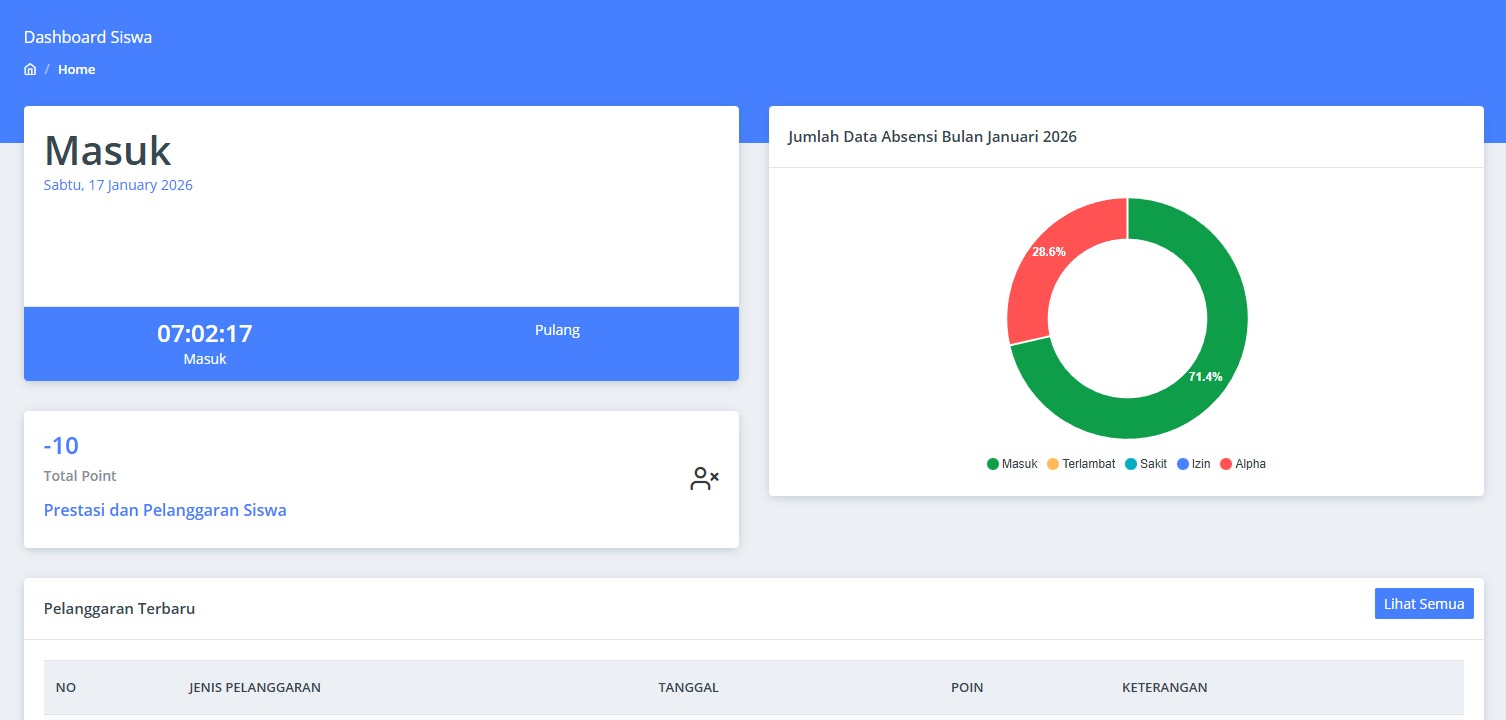Click the Poin column header
This screenshot has height=720, width=1506.
966,687
